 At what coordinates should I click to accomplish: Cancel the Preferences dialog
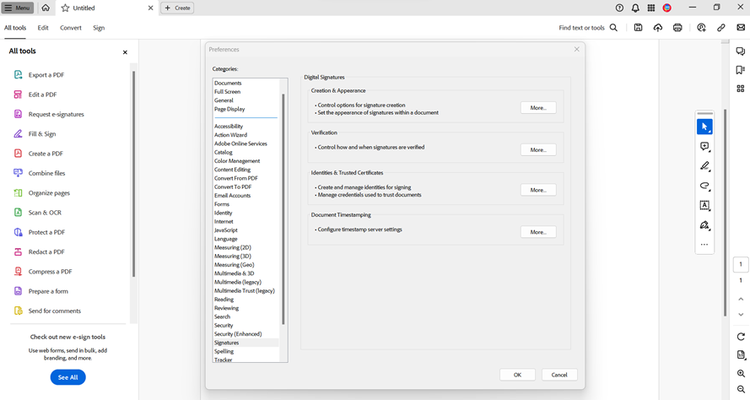pyautogui.click(x=559, y=375)
